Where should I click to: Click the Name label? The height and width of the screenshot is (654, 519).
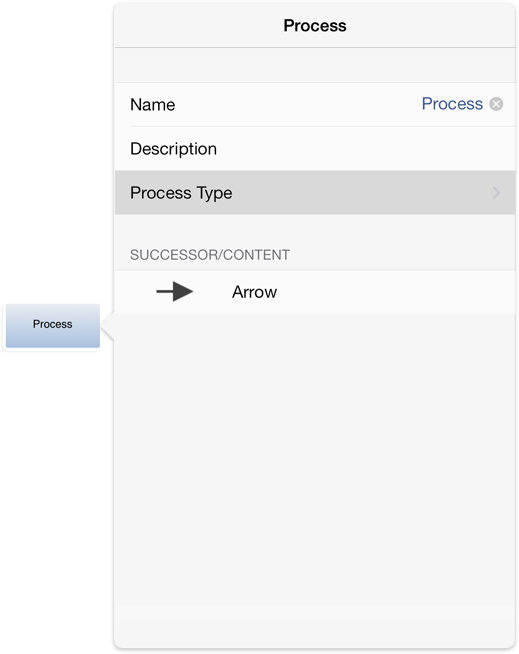(x=153, y=105)
